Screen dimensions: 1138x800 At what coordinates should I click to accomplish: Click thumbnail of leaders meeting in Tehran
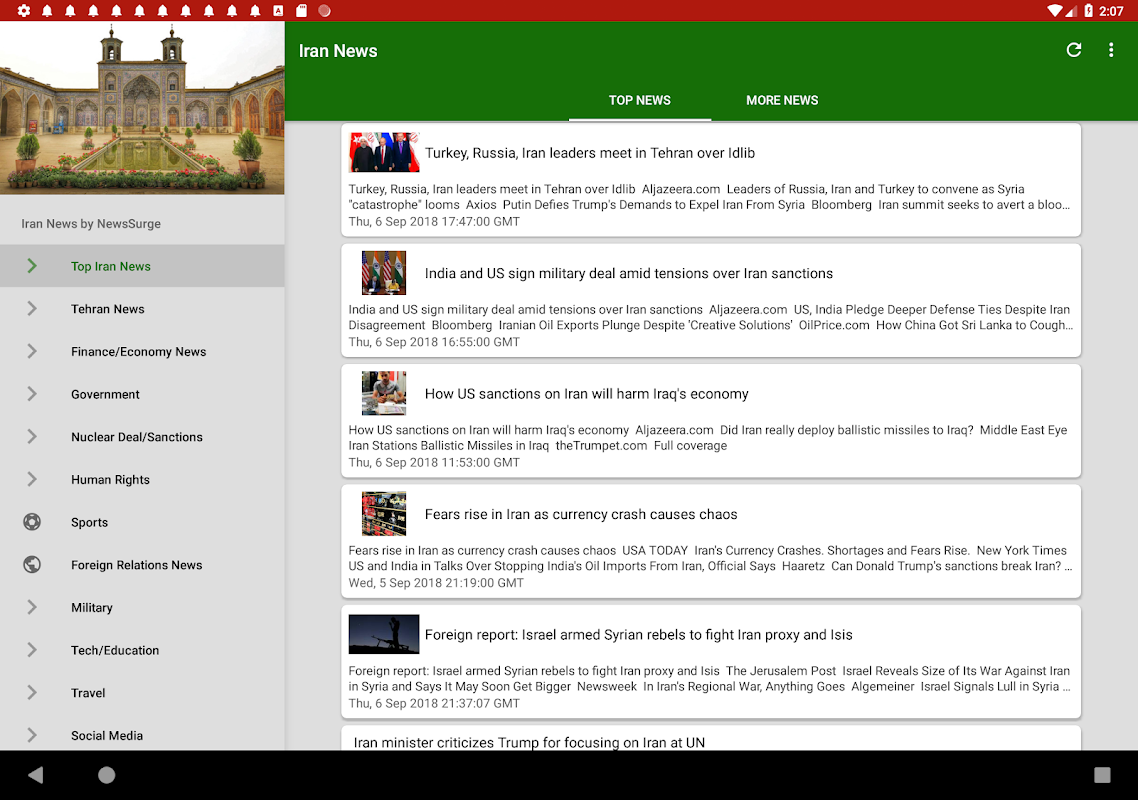click(x=384, y=152)
